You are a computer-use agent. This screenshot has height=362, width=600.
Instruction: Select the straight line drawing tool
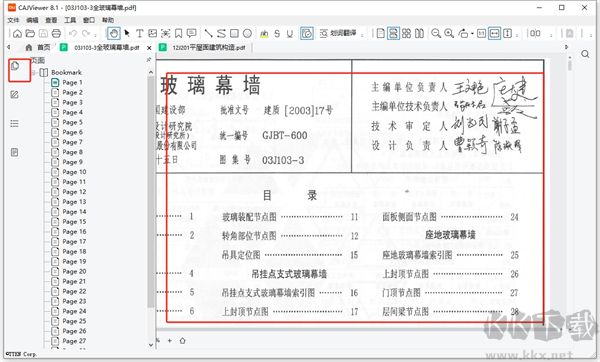pos(208,34)
